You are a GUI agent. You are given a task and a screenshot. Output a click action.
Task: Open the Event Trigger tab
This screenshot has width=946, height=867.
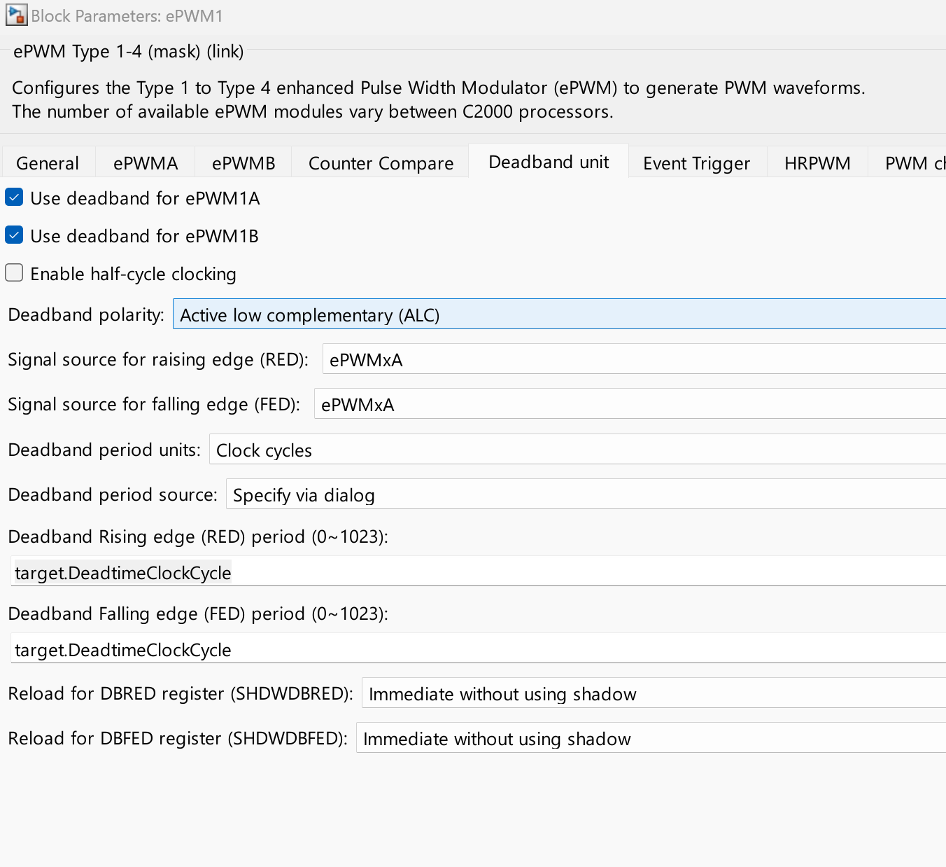point(696,163)
